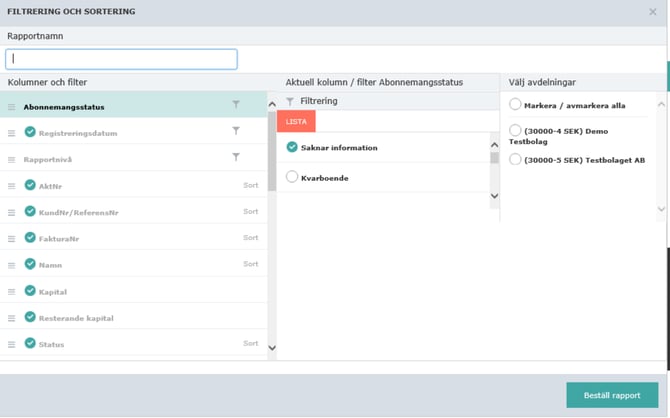Select (30000-4 SEK) Demo Testbolag department
Image resolution: width=670 pixels, height=418 pixels.
[x=515, y=131]
